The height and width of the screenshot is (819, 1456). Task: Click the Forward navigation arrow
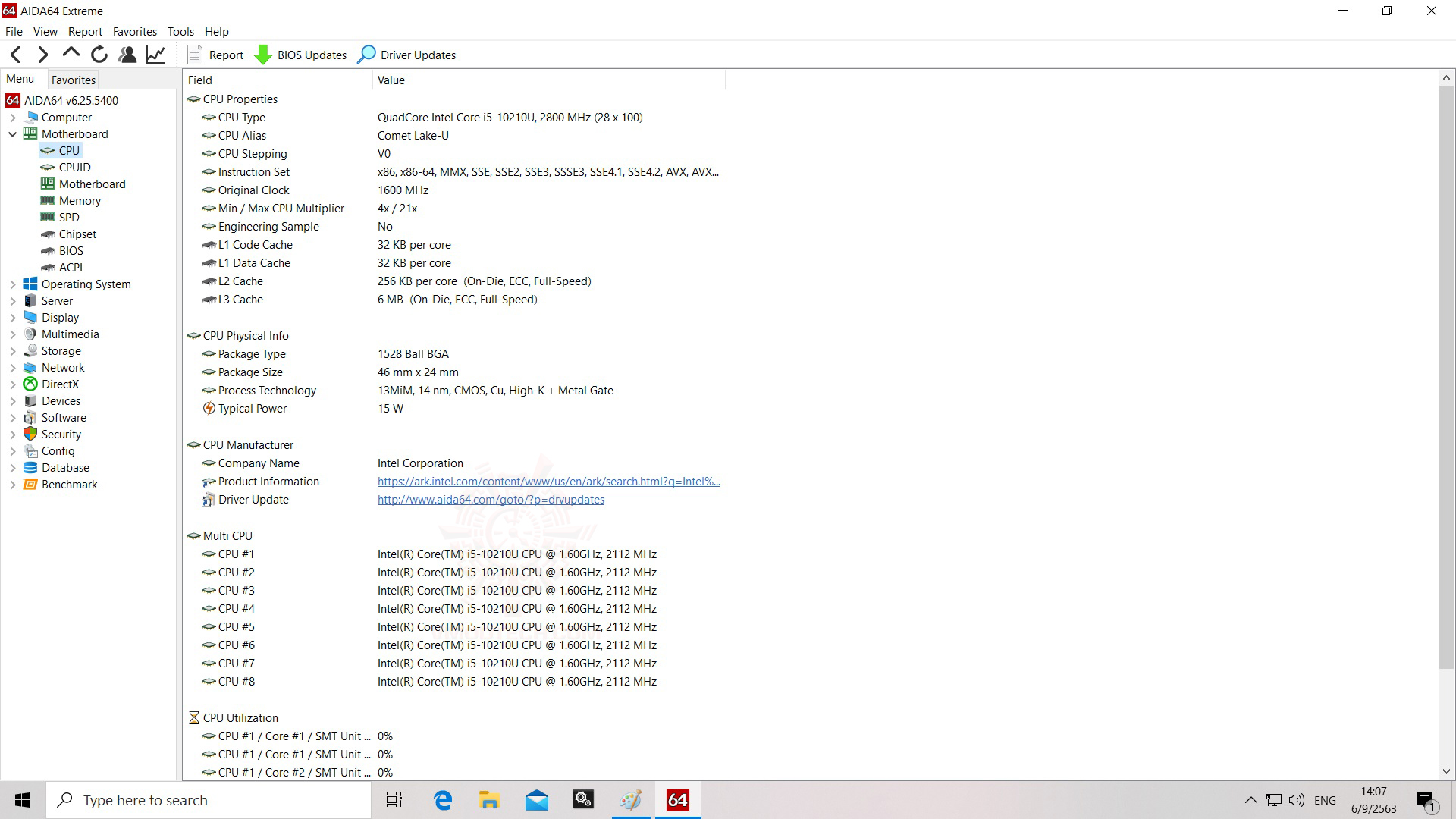pos(42,55)
